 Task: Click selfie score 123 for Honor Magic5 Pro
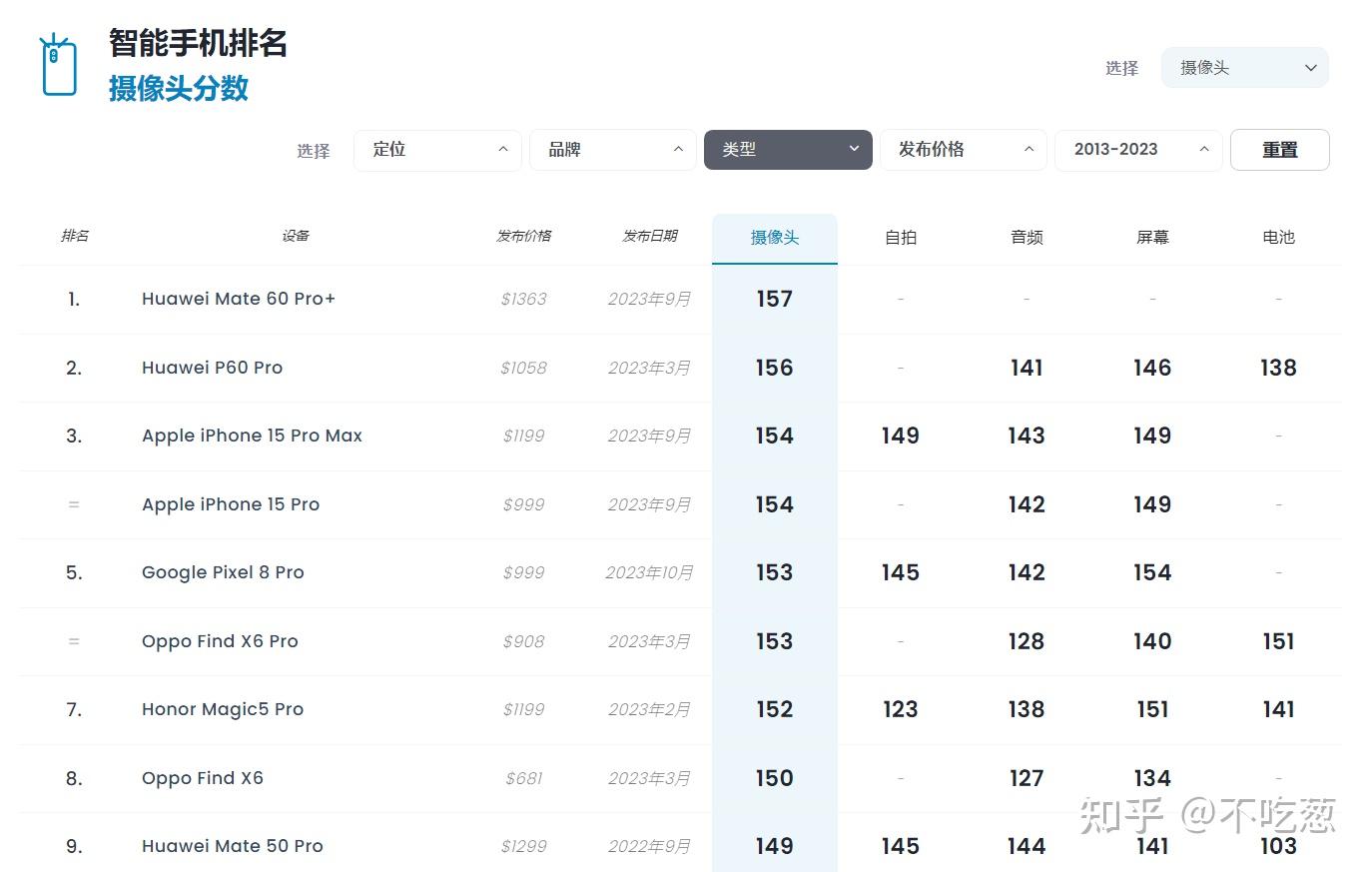901,709
